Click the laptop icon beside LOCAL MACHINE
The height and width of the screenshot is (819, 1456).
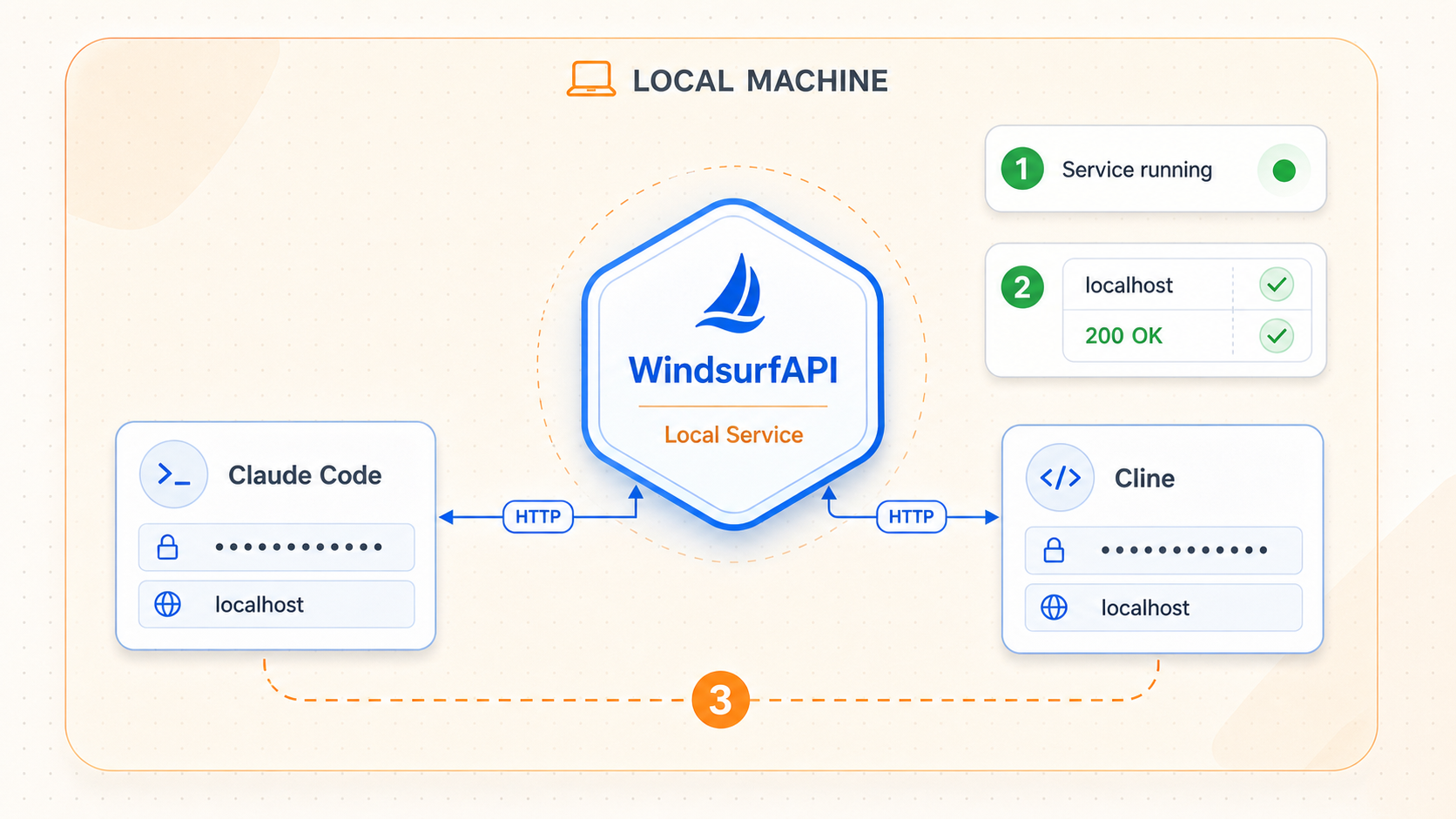click(x=591, y=79)
